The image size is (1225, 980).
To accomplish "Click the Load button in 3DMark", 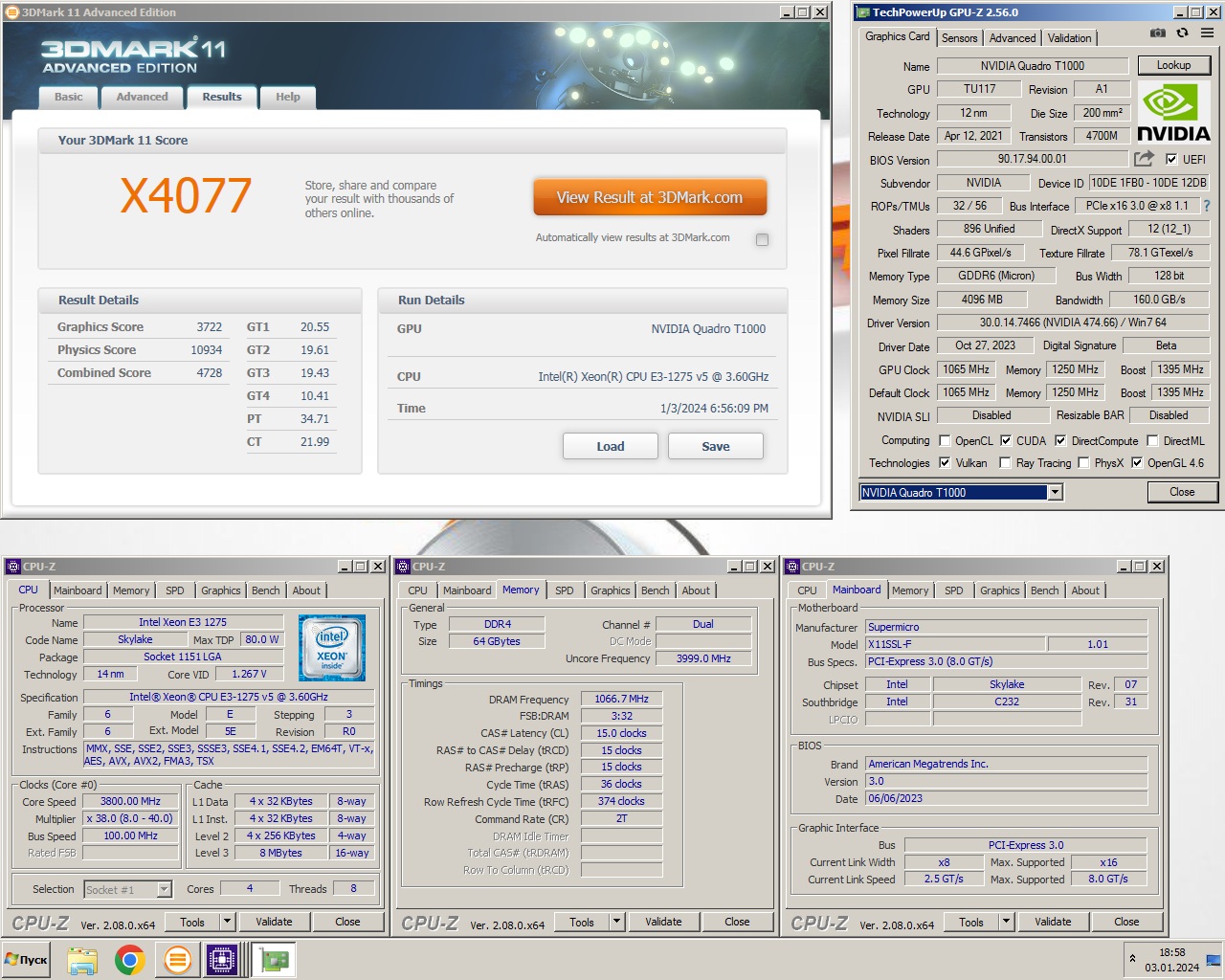I will click(x=611, y=446).
